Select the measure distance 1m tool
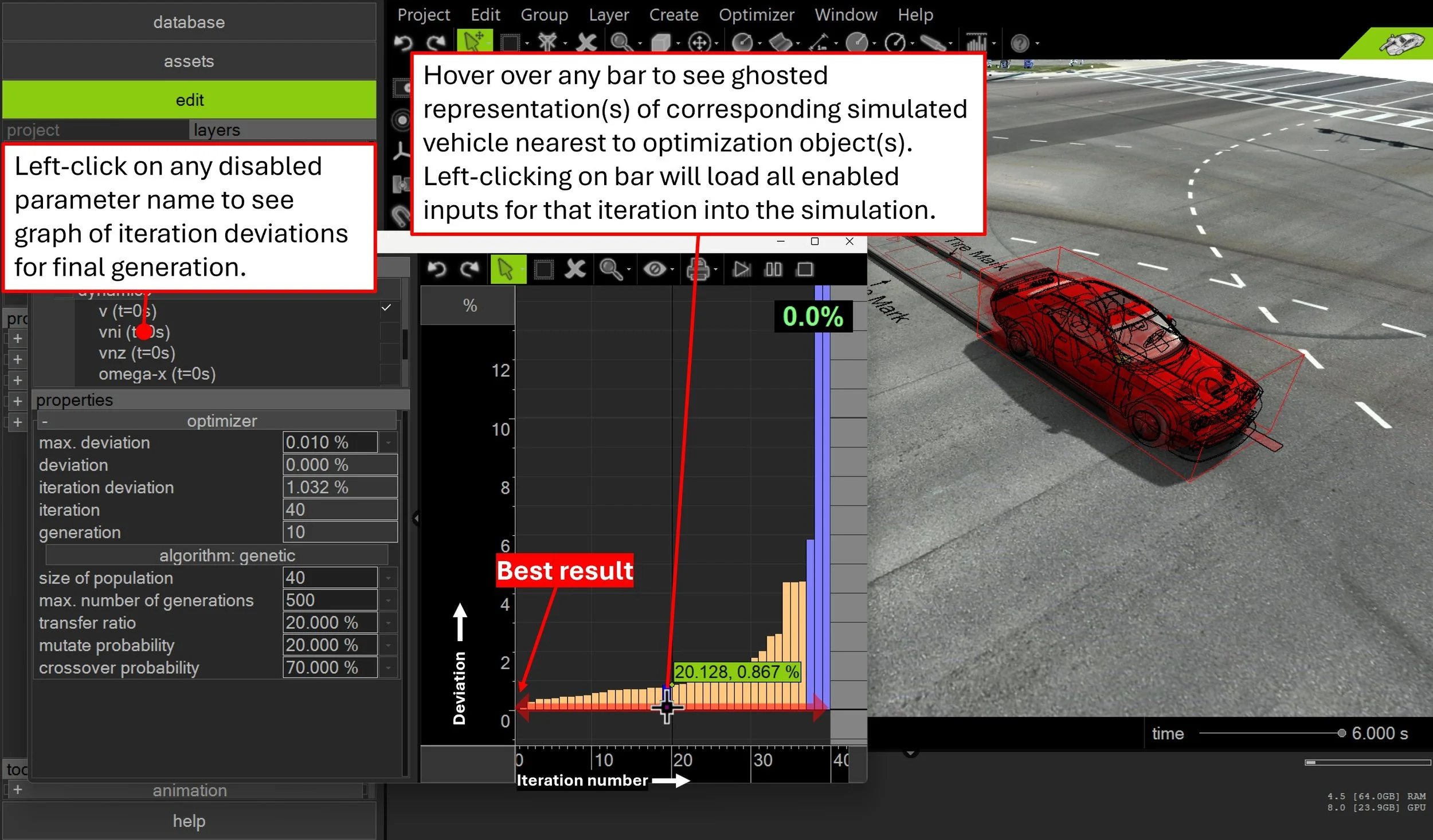Image resolution: width=1433 pixels, height=840 pixels. (818, 42)
